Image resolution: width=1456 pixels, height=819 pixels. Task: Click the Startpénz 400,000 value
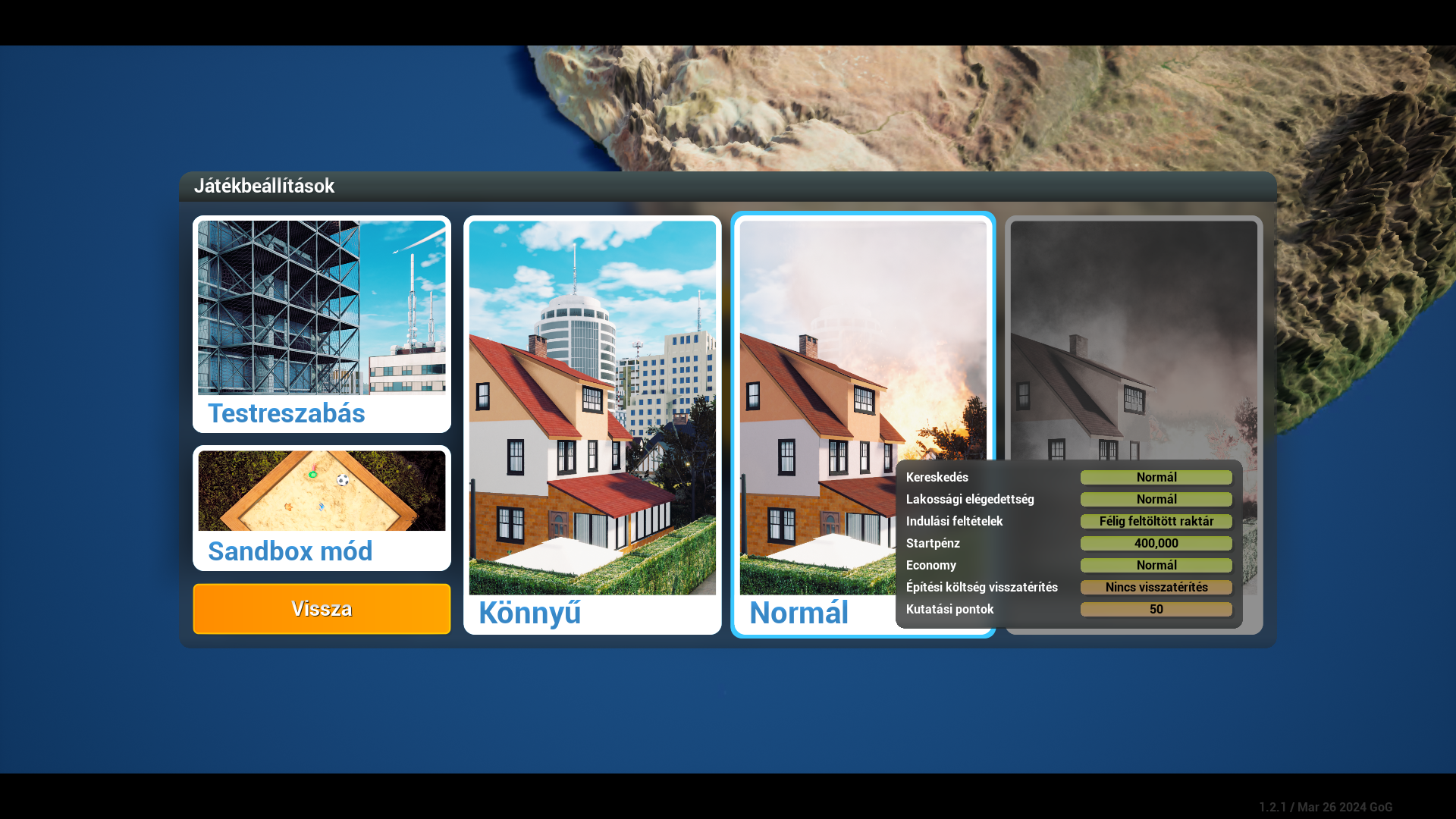[x=1156, y=543]
